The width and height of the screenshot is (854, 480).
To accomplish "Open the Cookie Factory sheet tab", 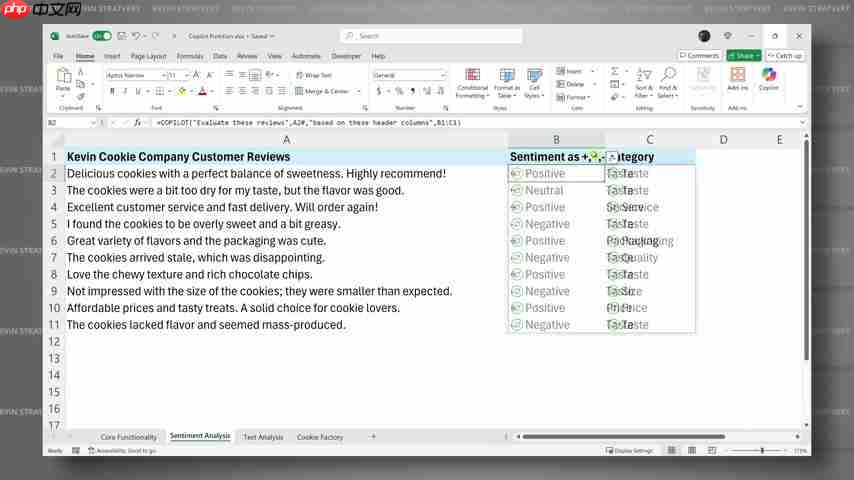I will tap(320, 437).
